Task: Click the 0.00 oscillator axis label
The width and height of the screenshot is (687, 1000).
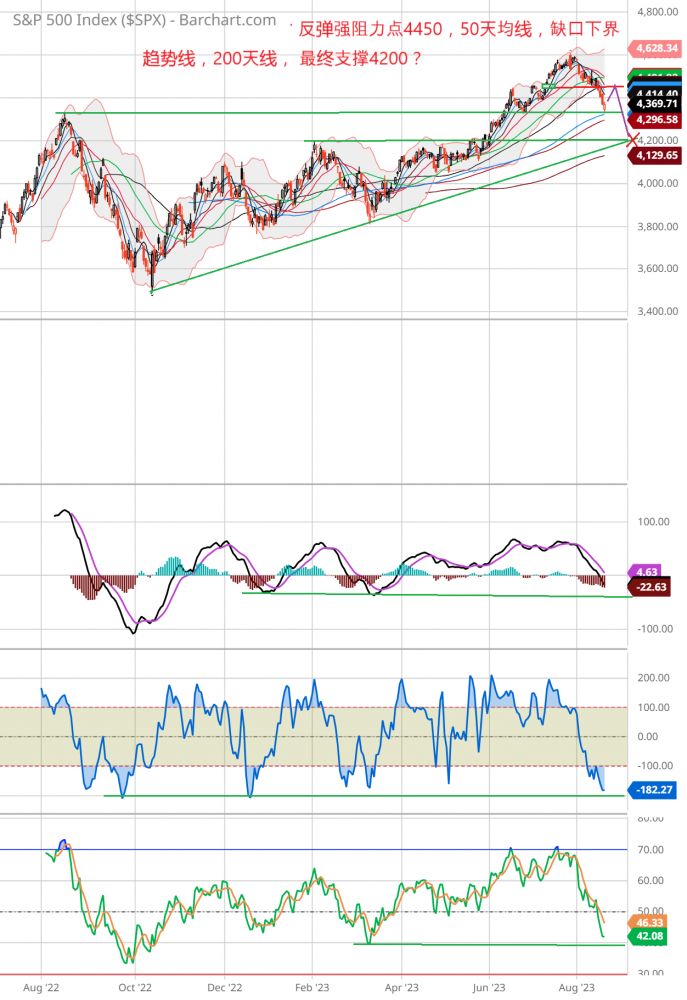Action: point(647,737)
